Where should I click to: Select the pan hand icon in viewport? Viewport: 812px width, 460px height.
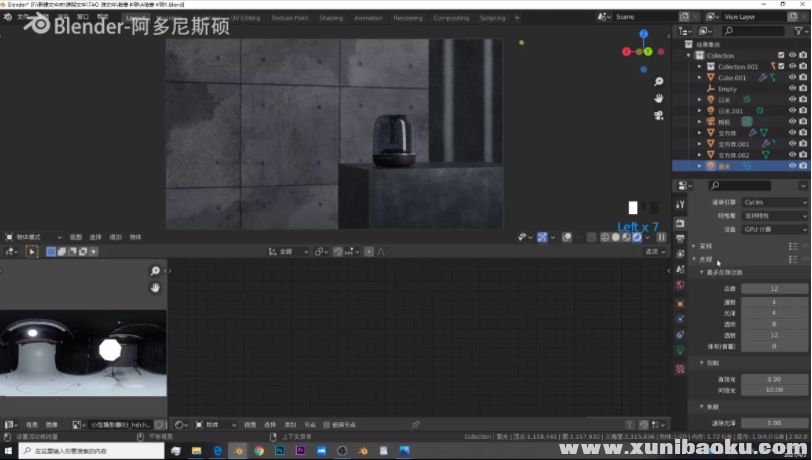(x=659, y=98)
